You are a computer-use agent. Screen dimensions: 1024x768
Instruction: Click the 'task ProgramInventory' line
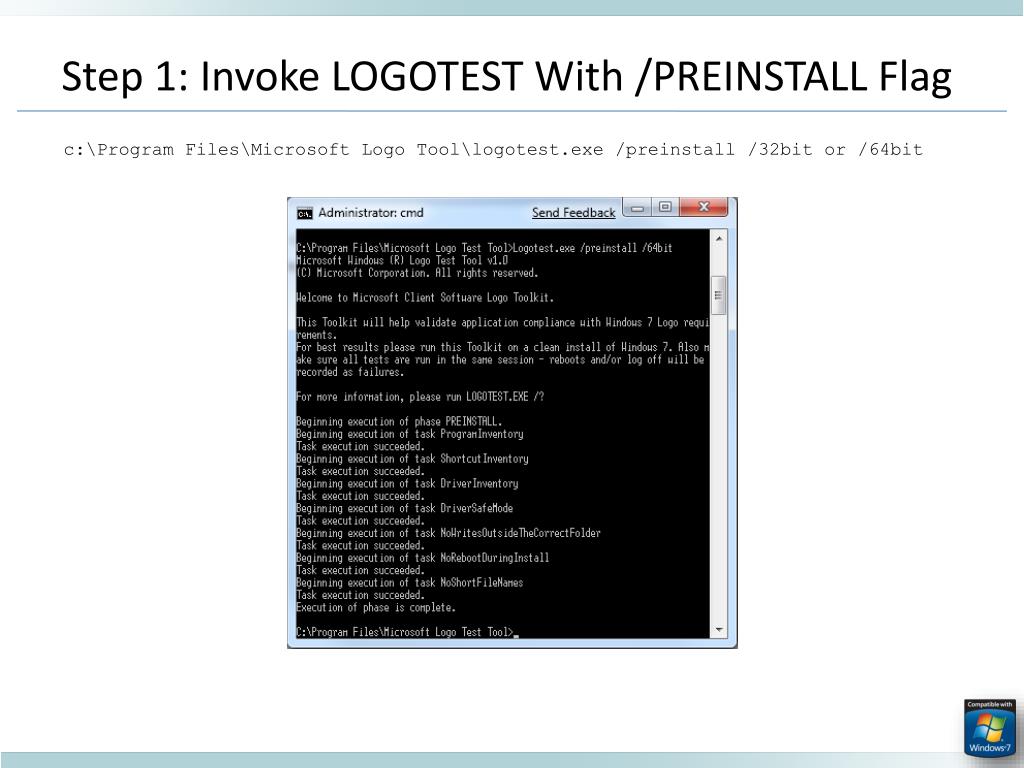pos(409,434)
